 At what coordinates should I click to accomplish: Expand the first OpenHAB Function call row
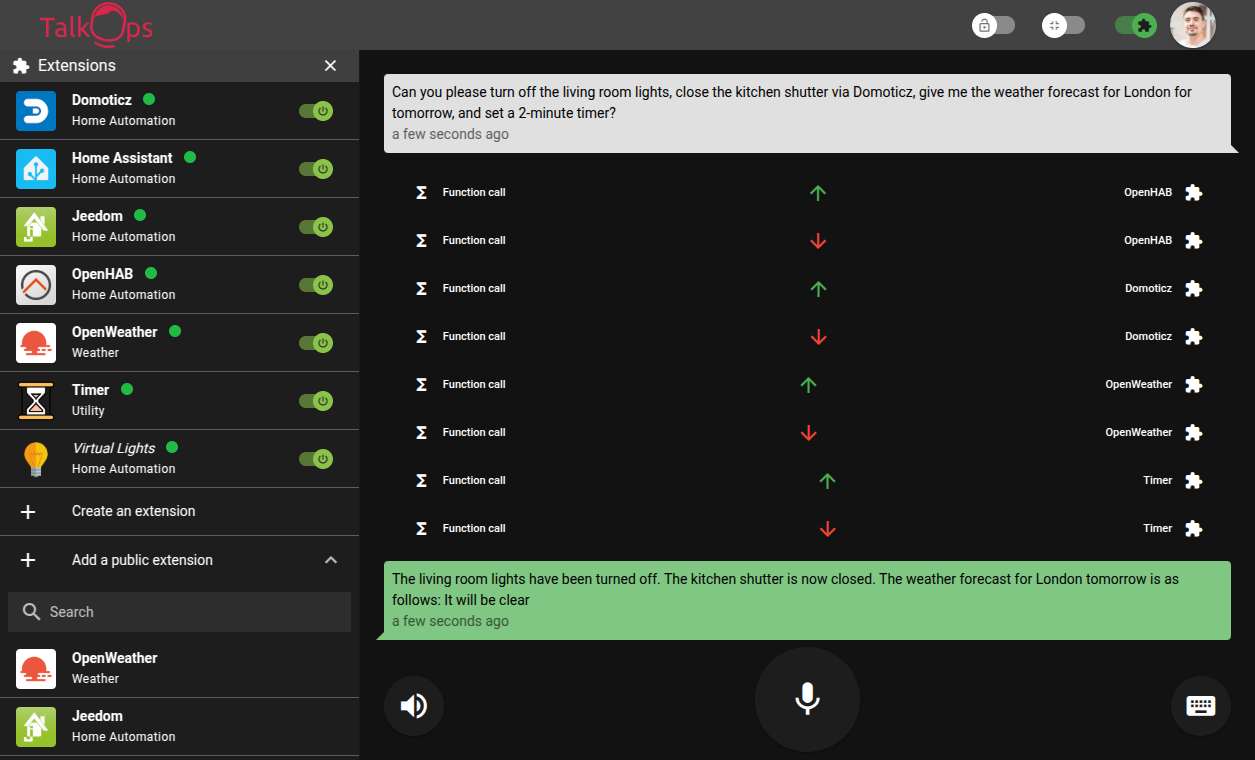[807, 192]
